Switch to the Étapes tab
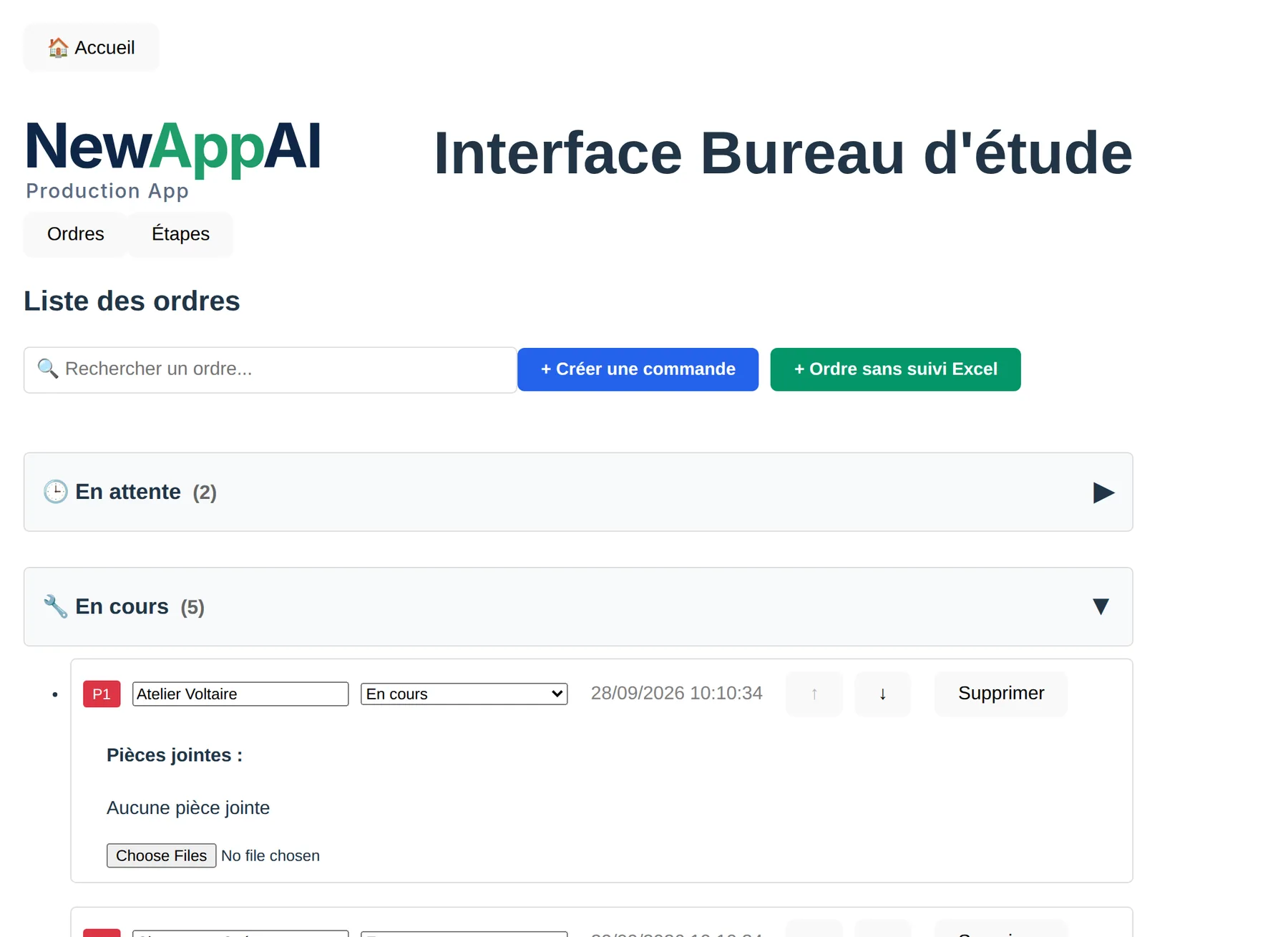 point(180,234)
